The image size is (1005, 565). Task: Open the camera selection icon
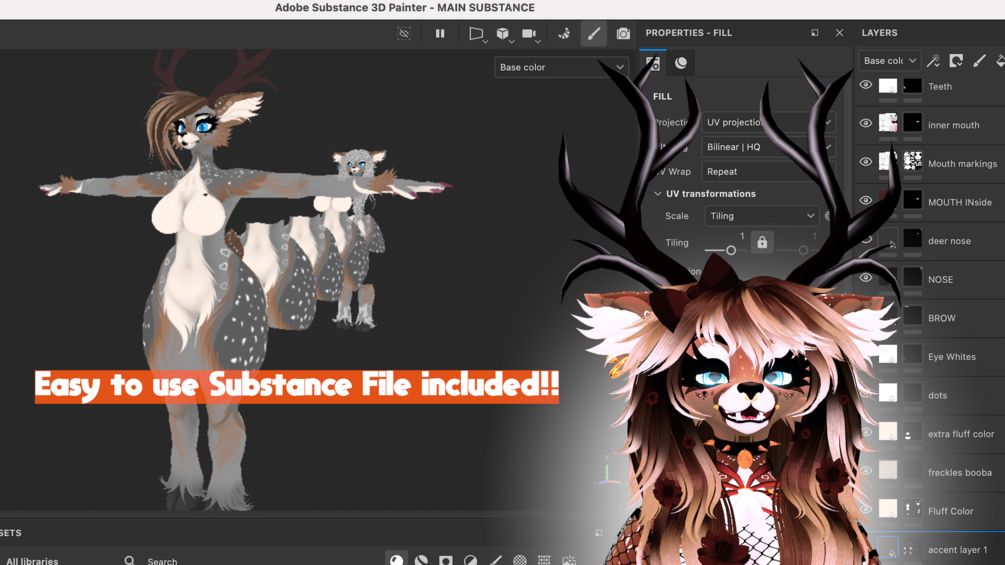[x=529, y=34]
